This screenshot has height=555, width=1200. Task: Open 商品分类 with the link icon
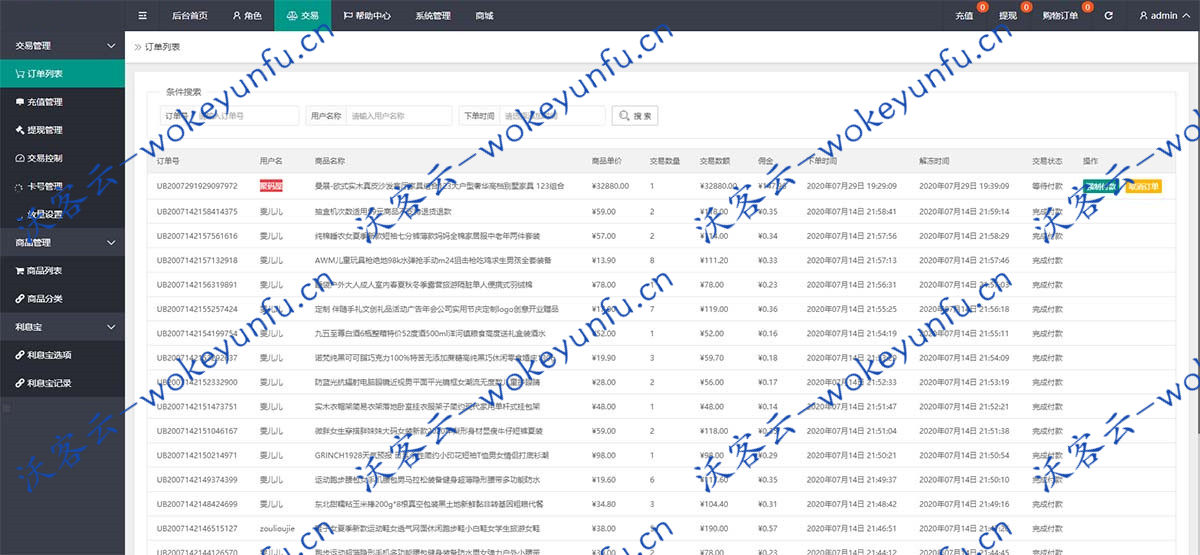pyautogui.click(x=62, y=299)
